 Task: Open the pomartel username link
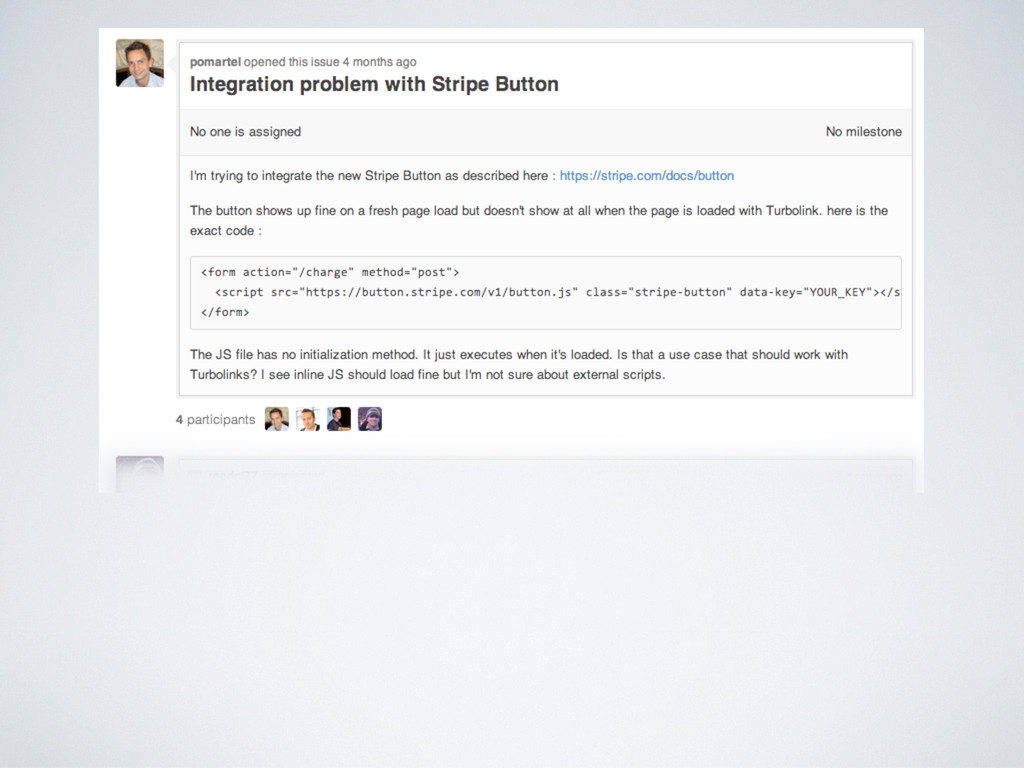pyautogui.click(x=216, y=62)
